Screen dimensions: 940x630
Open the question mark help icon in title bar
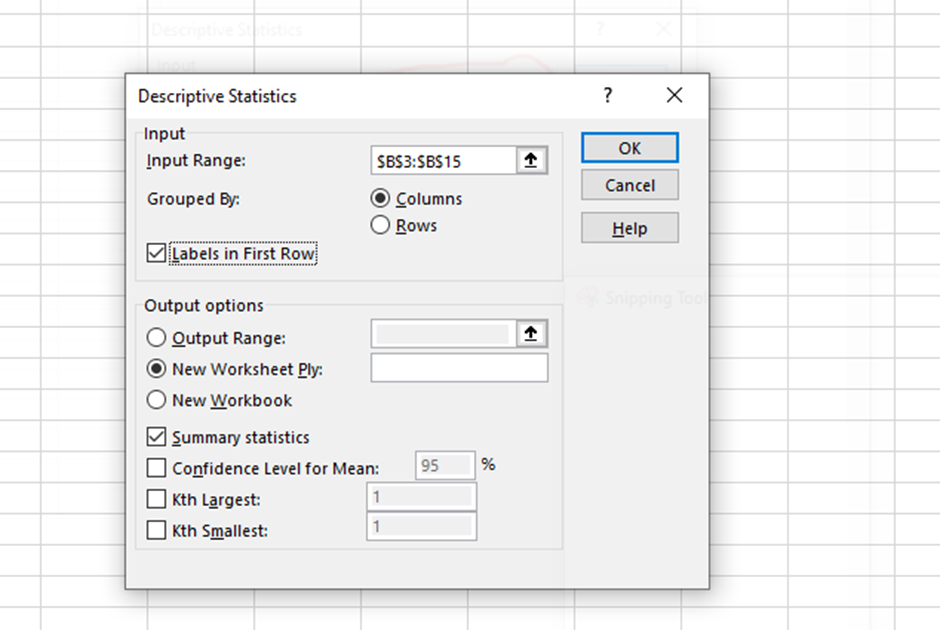607,95
